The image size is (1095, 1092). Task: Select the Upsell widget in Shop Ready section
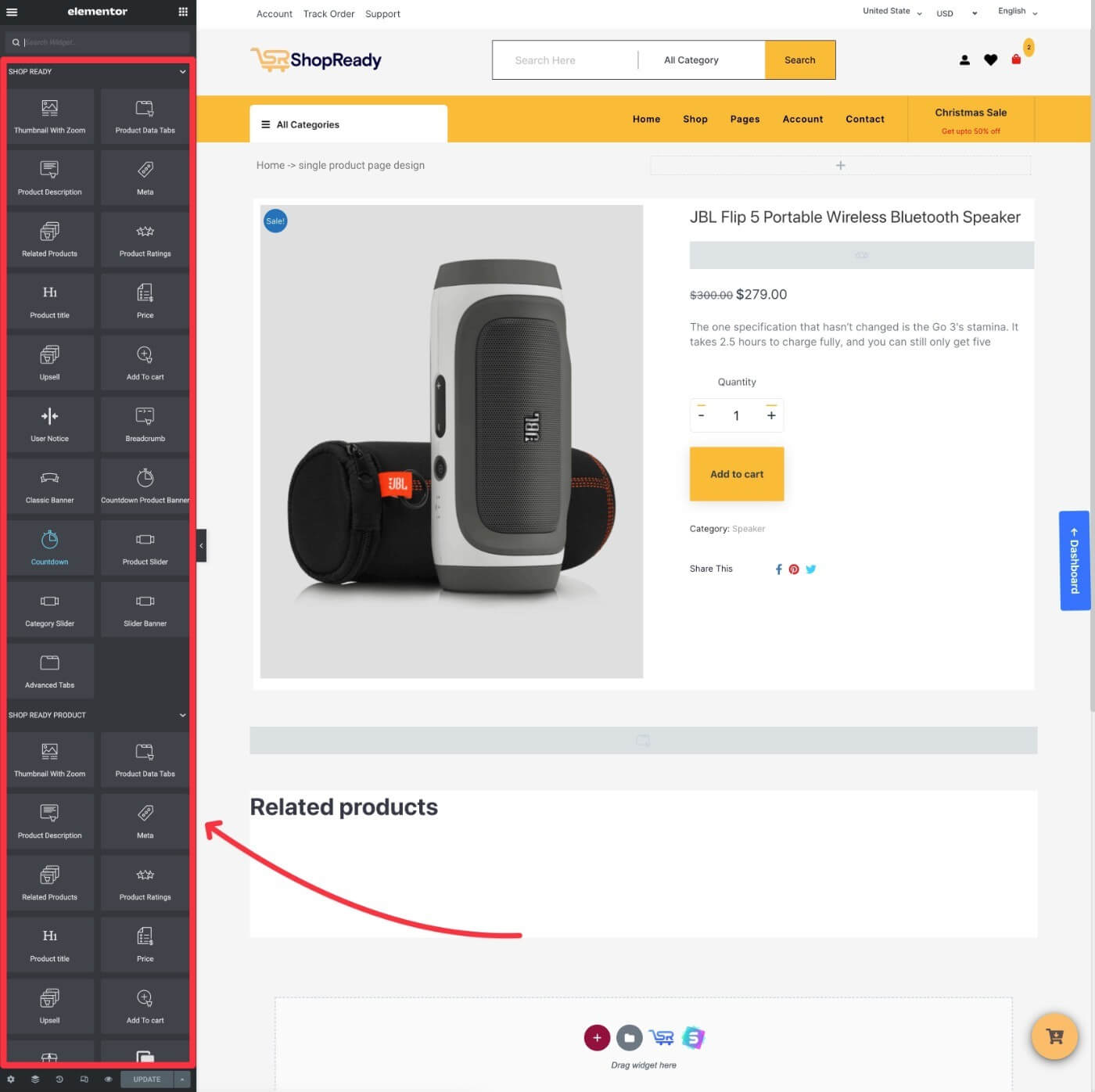click(50, 363)
